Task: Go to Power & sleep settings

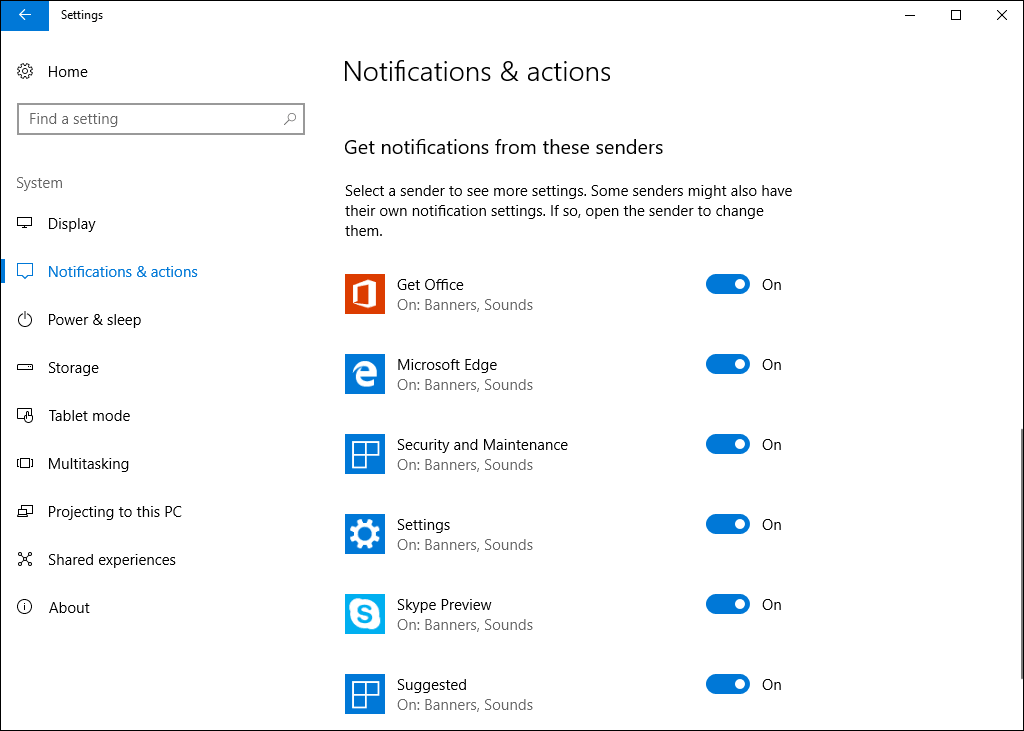Action: coord(94,320)
